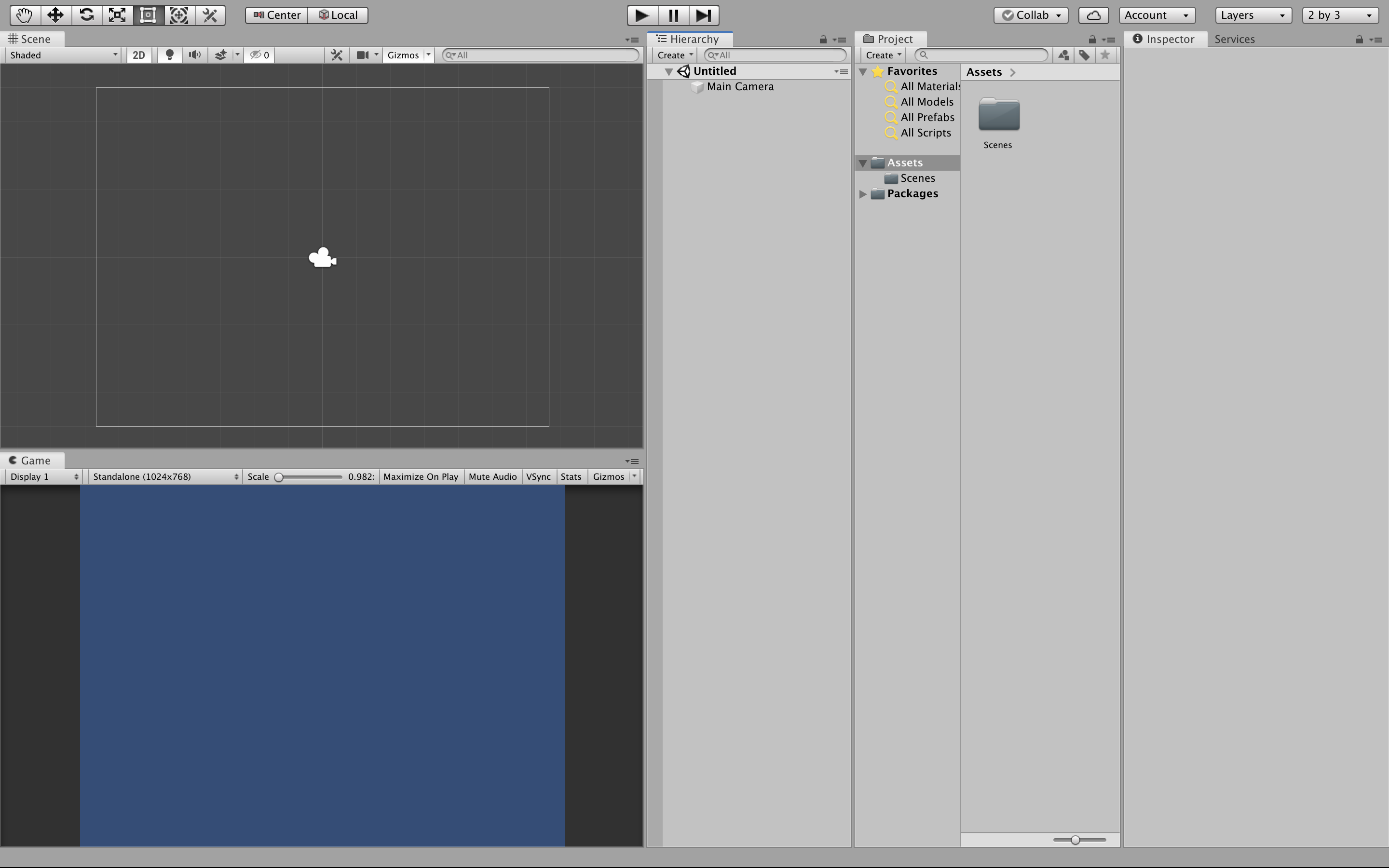Click the Step frame button
The image size is (1389, 868).
[704, 15]
